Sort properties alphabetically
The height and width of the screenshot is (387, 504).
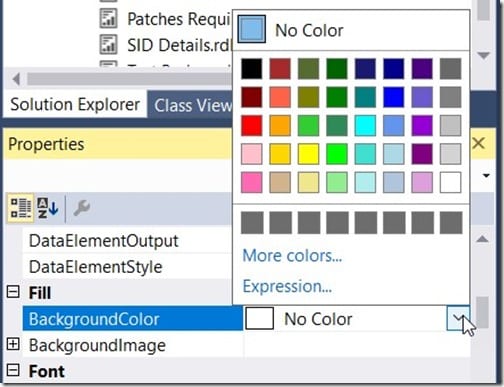[x=47, y=208]
